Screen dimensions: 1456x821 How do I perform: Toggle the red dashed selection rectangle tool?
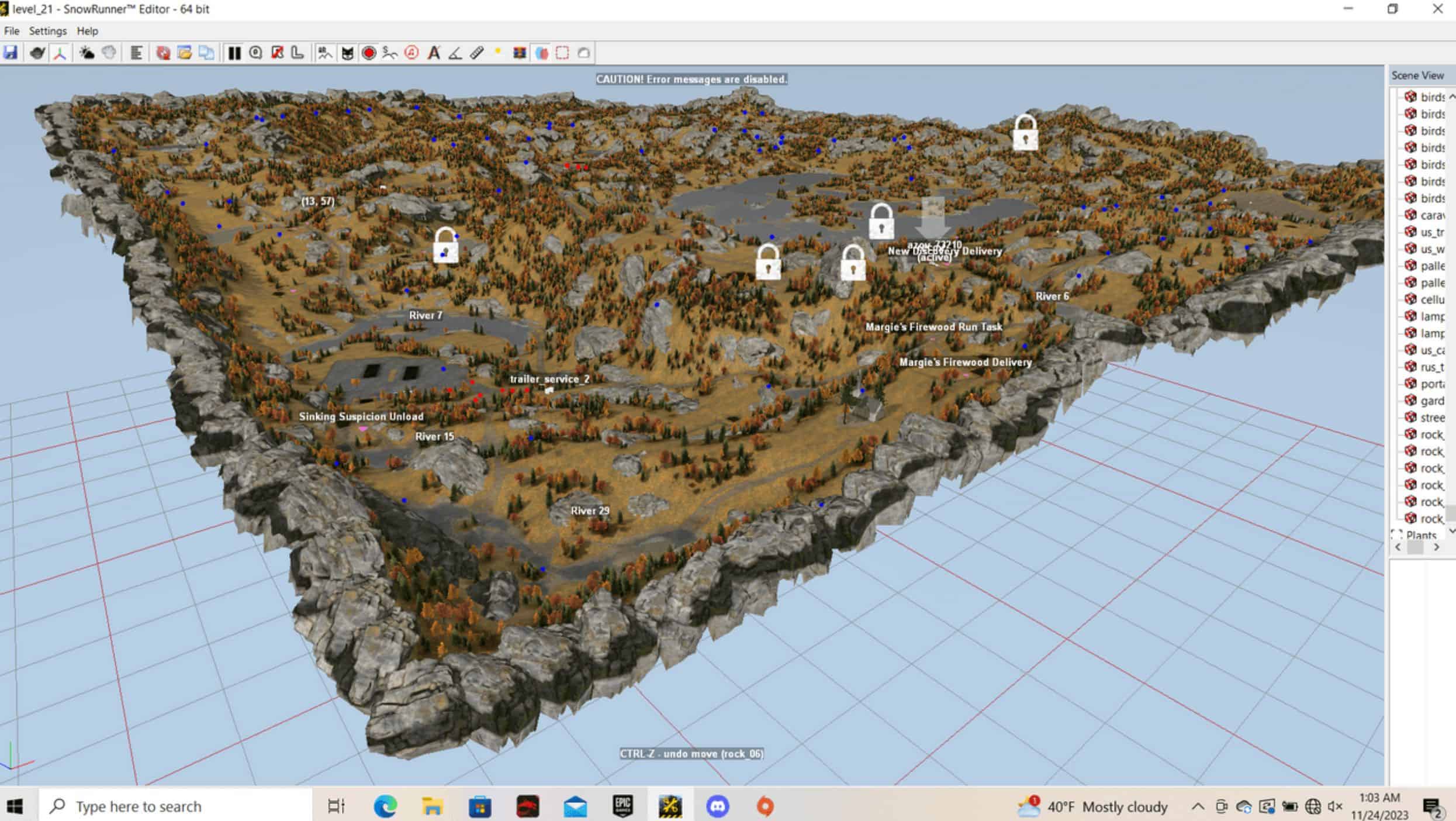[562, 53]
